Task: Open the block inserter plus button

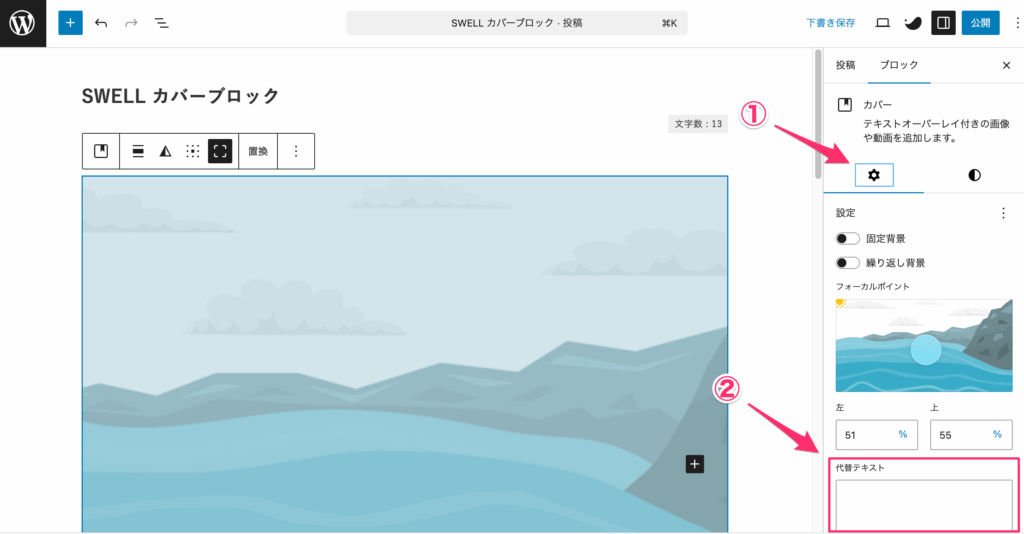Action: pos(71,23)
